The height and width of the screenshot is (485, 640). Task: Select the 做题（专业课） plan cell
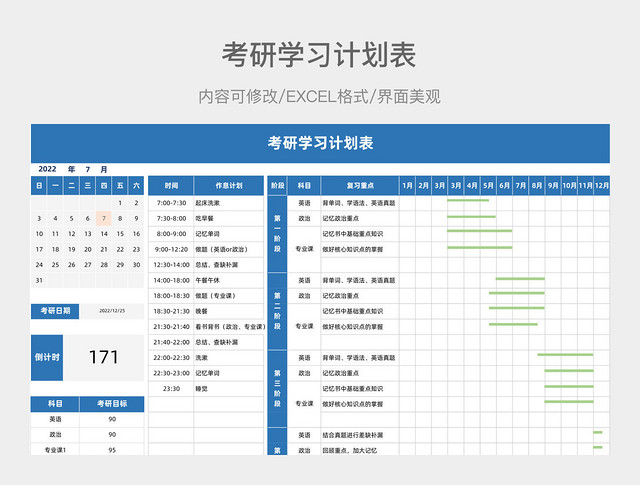click(229, 296)
